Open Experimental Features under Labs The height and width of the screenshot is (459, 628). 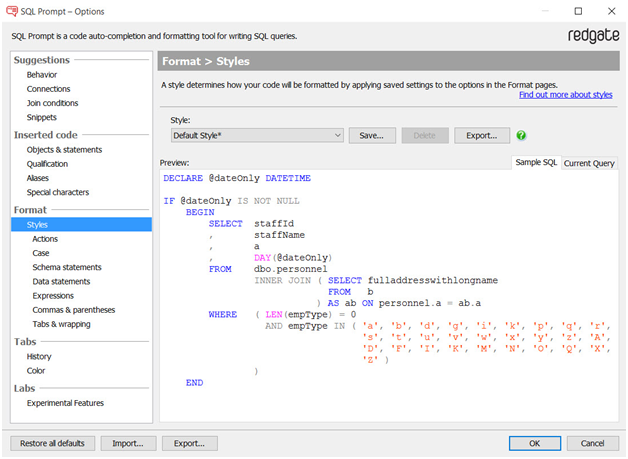(65, 403)
